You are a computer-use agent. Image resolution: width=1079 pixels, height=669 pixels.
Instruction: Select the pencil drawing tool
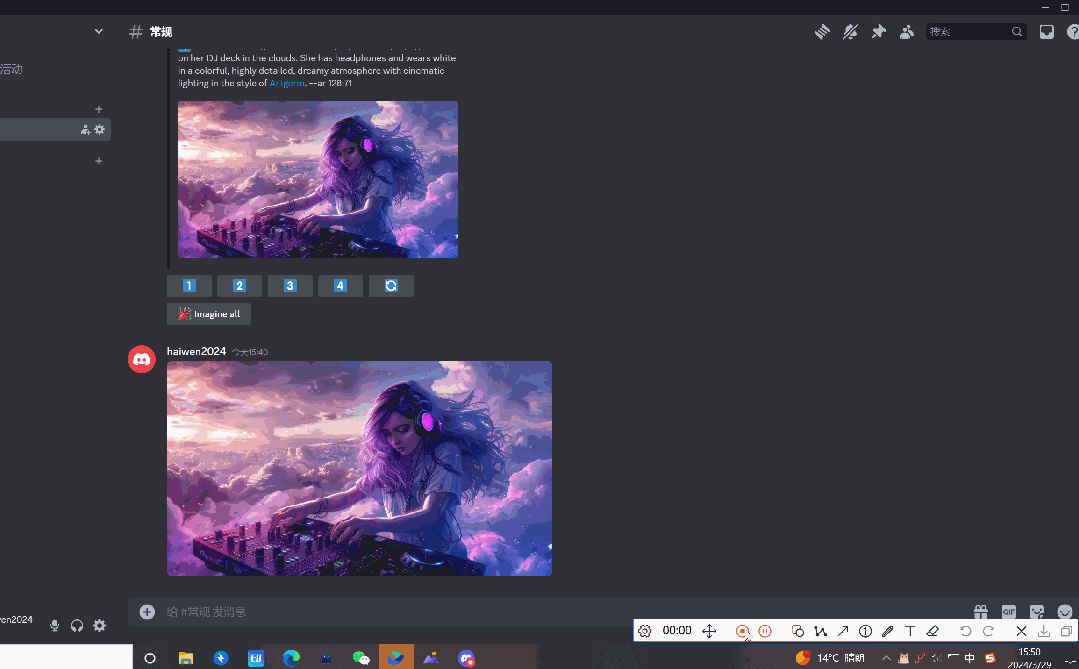tap(888, 631)
